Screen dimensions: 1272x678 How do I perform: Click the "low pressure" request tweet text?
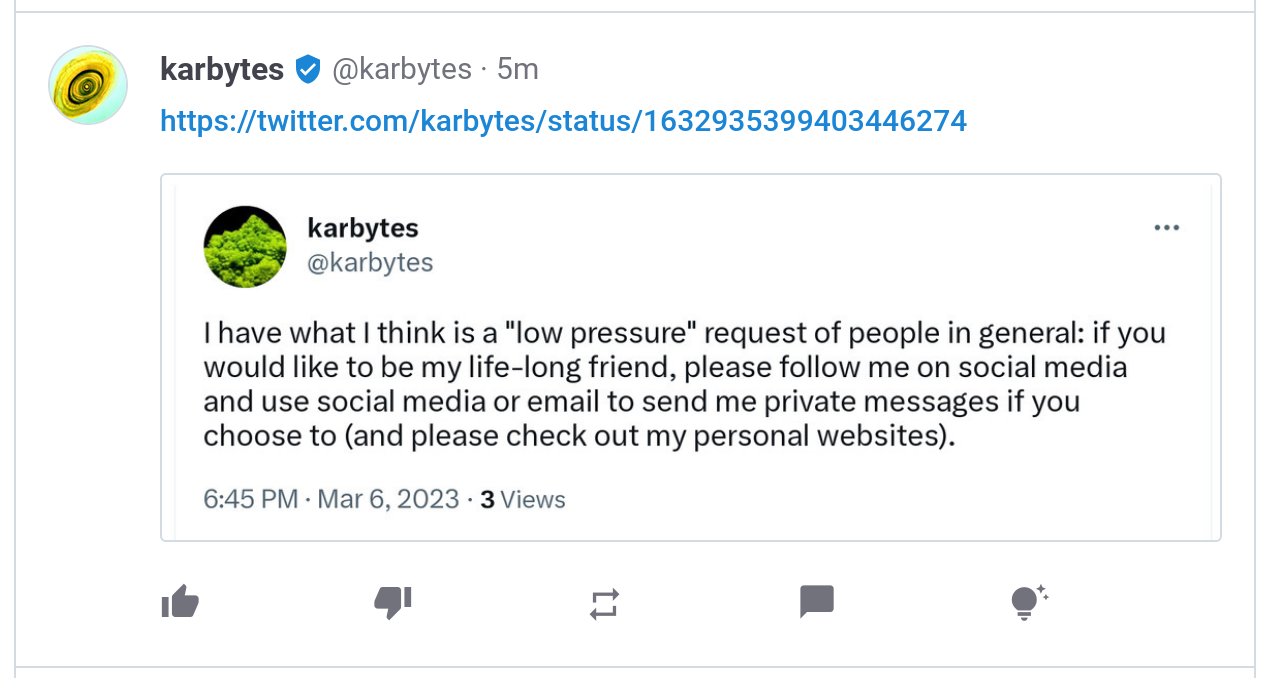coord(685,384)
